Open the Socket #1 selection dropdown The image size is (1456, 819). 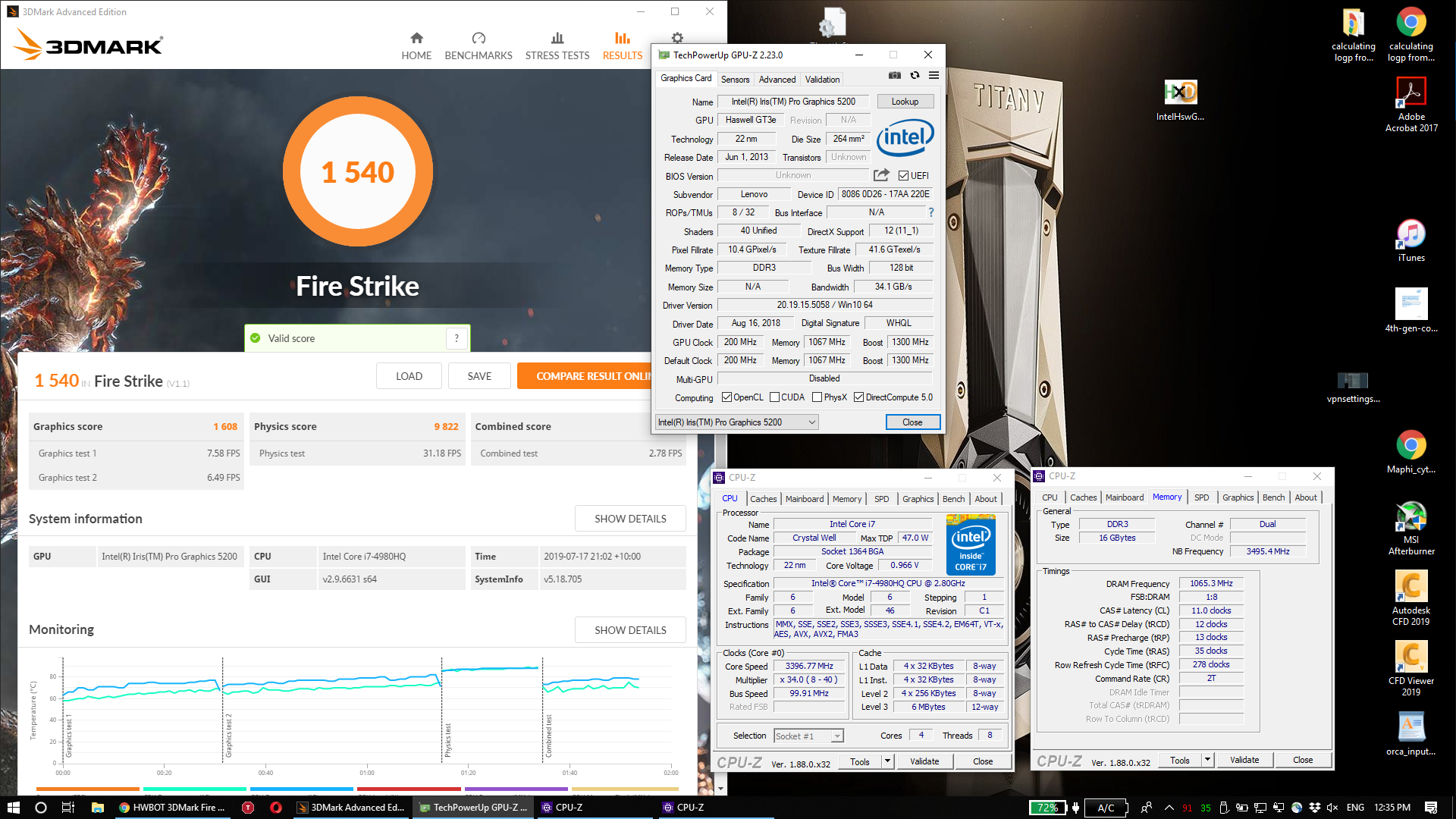pyautogui.click(x=808, y=736)
